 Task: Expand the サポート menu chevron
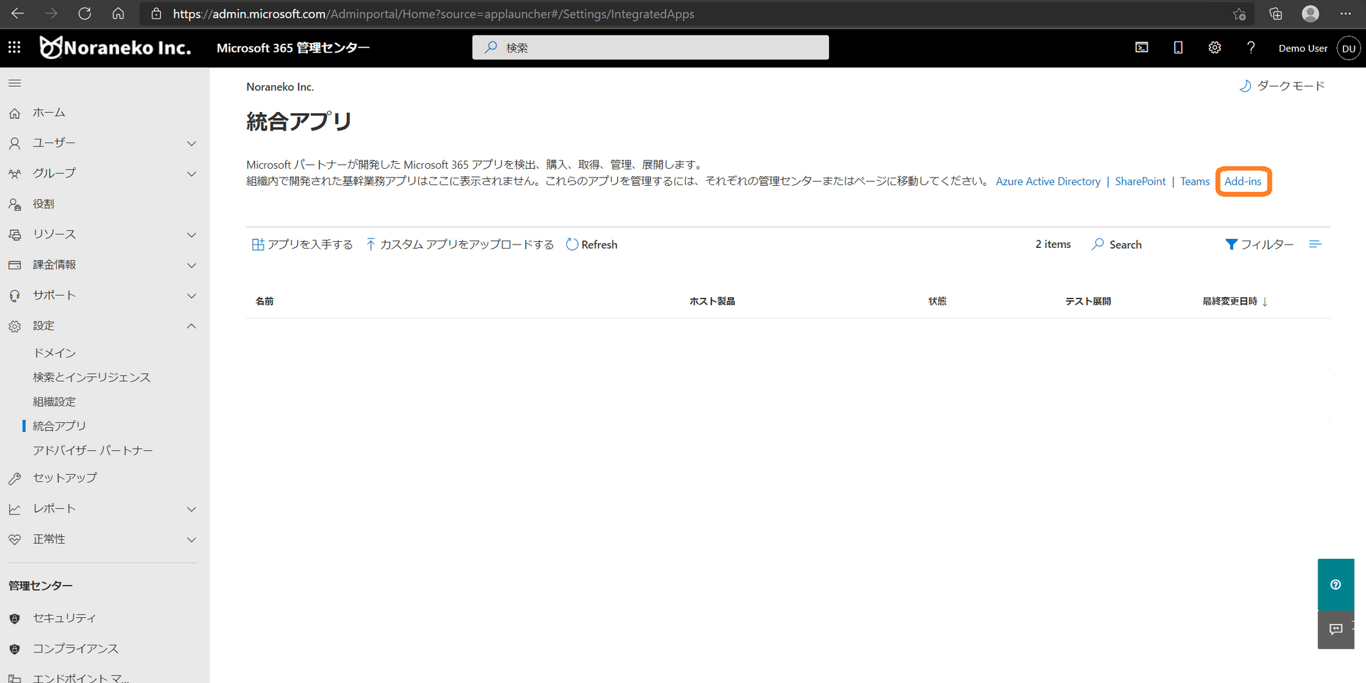pyautogui.click(x=191, y=296)
